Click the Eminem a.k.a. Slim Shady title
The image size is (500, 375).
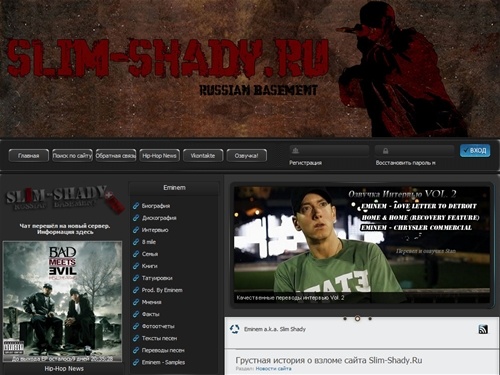click(x=275, y=329)
